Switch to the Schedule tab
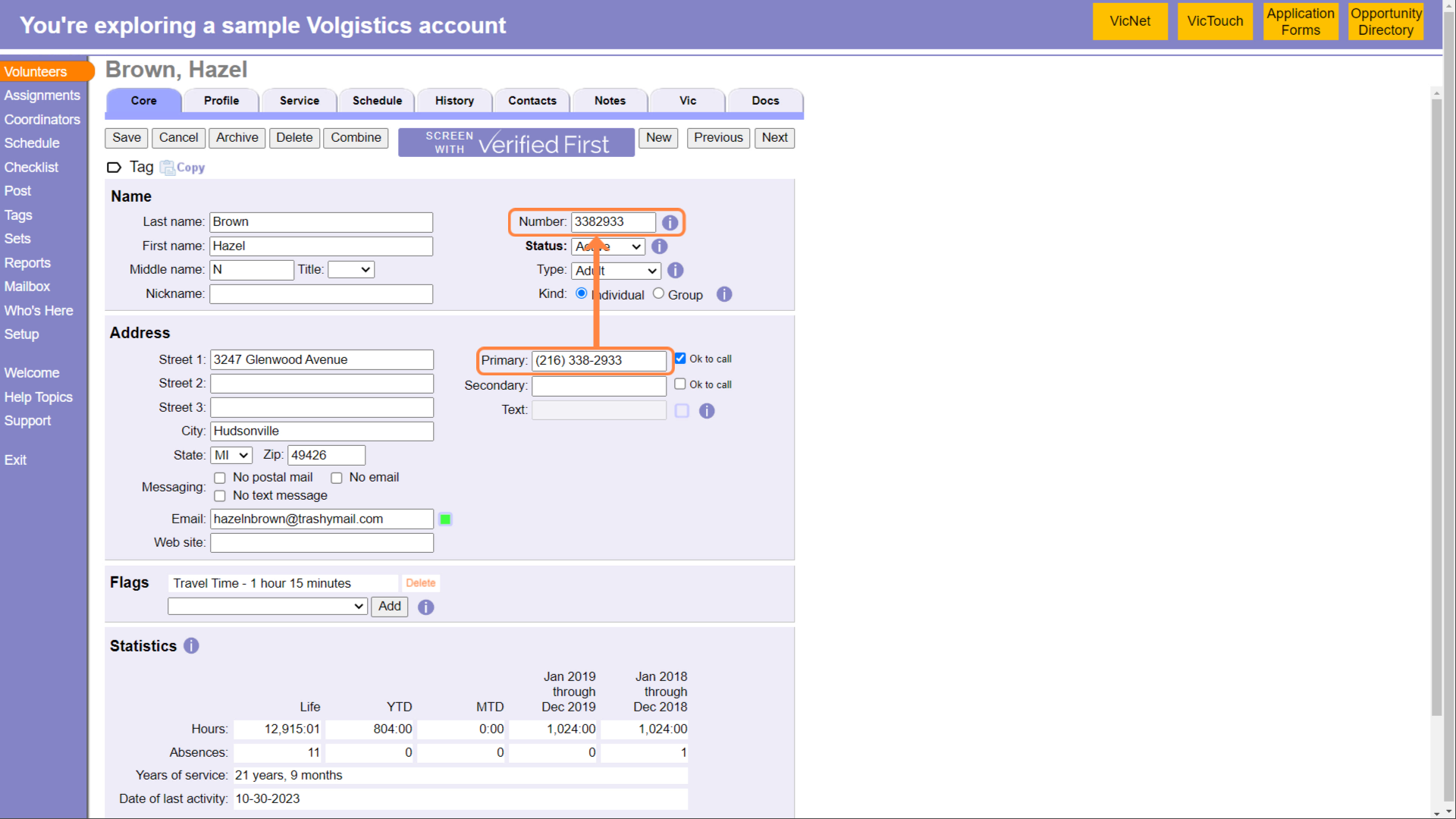The image size is (1456, 819). click(x=377, y=101)
